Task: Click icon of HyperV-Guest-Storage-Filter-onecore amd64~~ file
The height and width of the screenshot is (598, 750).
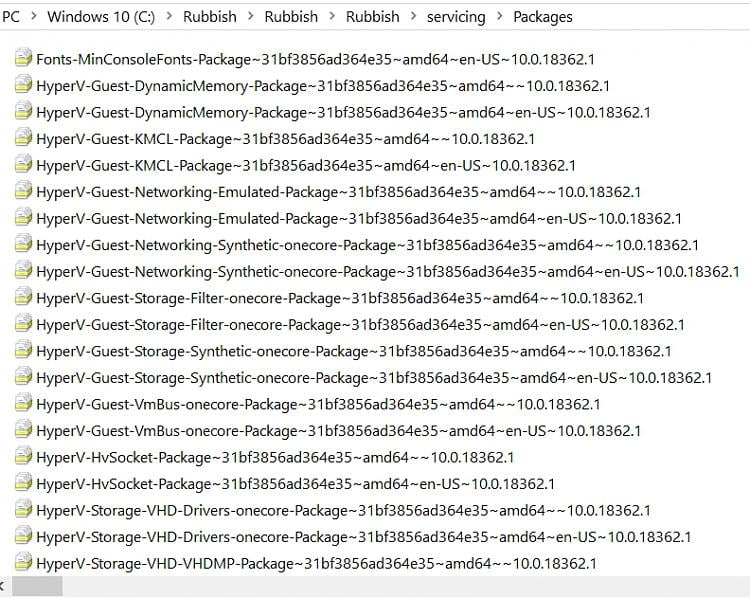Action: 23,297
